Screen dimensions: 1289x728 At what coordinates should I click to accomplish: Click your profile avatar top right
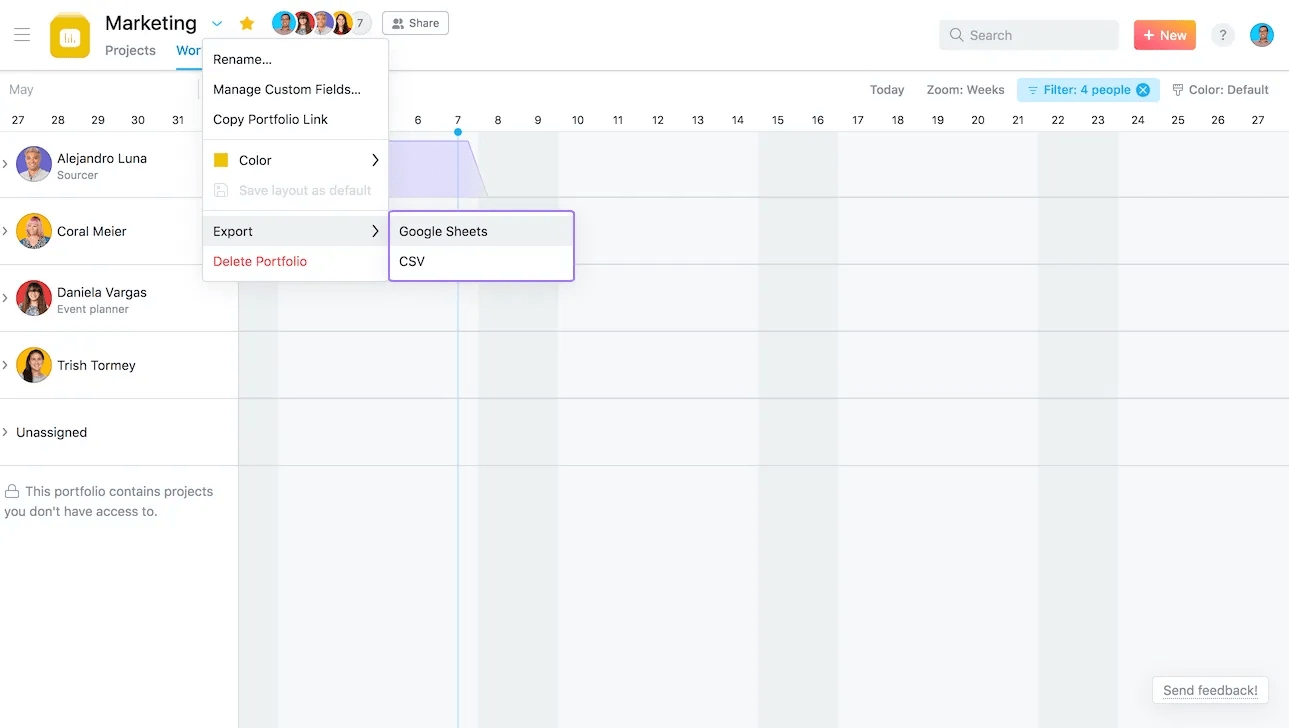(1261, 35)
